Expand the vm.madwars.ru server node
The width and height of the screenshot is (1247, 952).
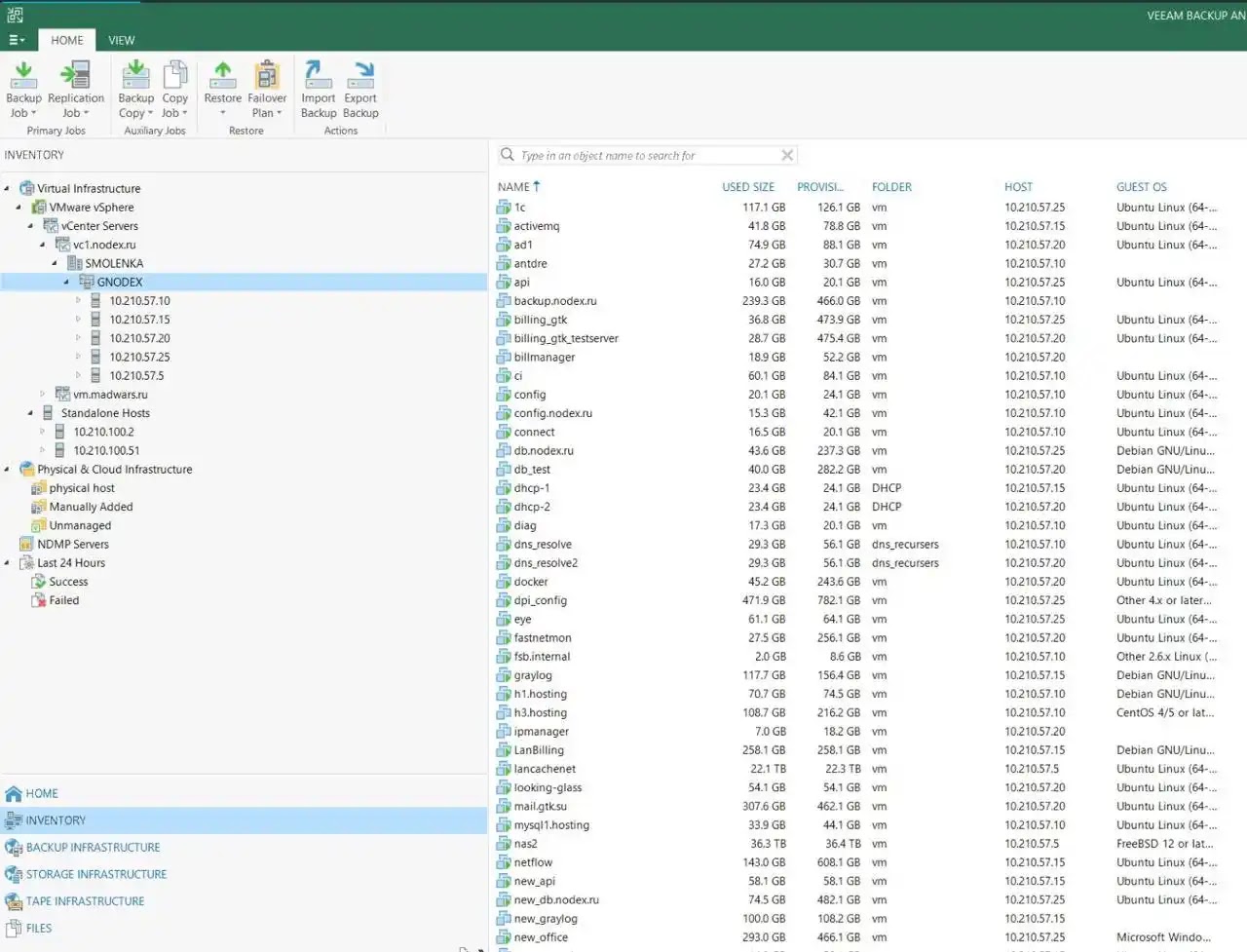42,395
